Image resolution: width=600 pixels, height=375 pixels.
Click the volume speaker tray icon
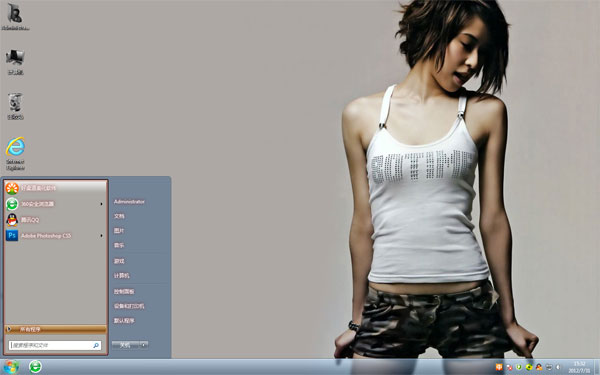pyautogui.click(x=558, y=367)
